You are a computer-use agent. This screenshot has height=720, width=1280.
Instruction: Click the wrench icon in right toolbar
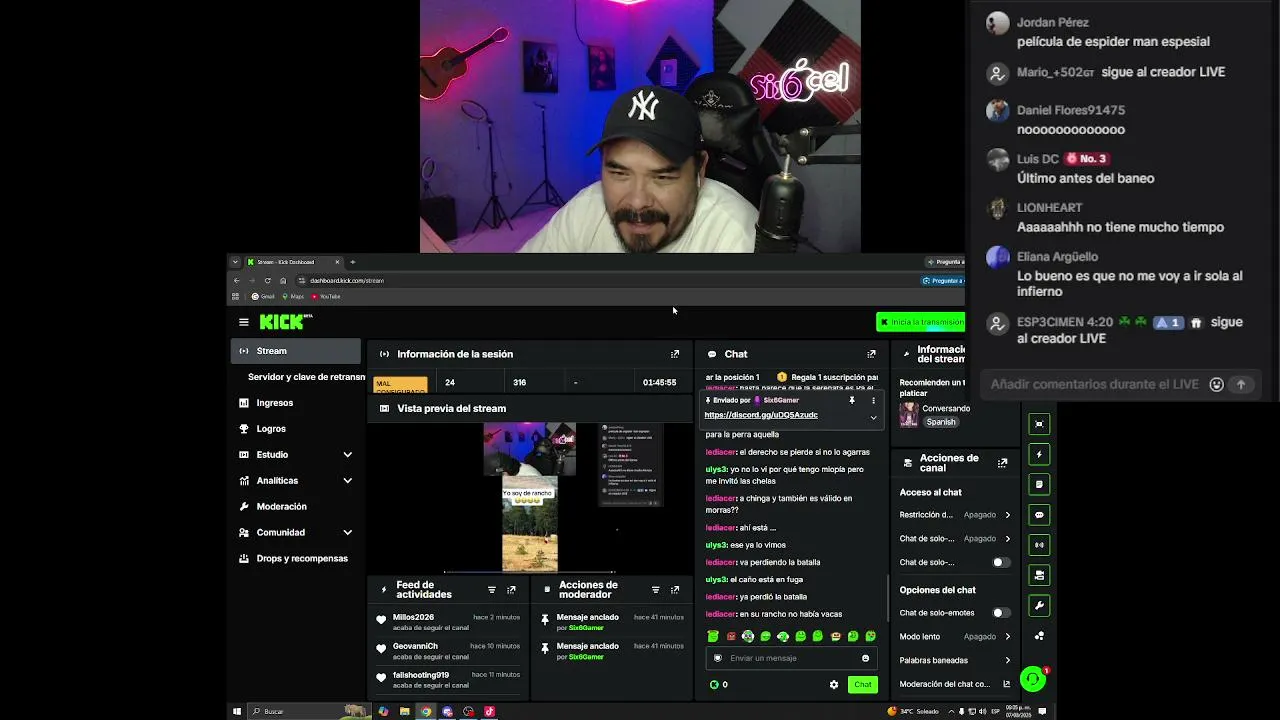(1039, 605)
